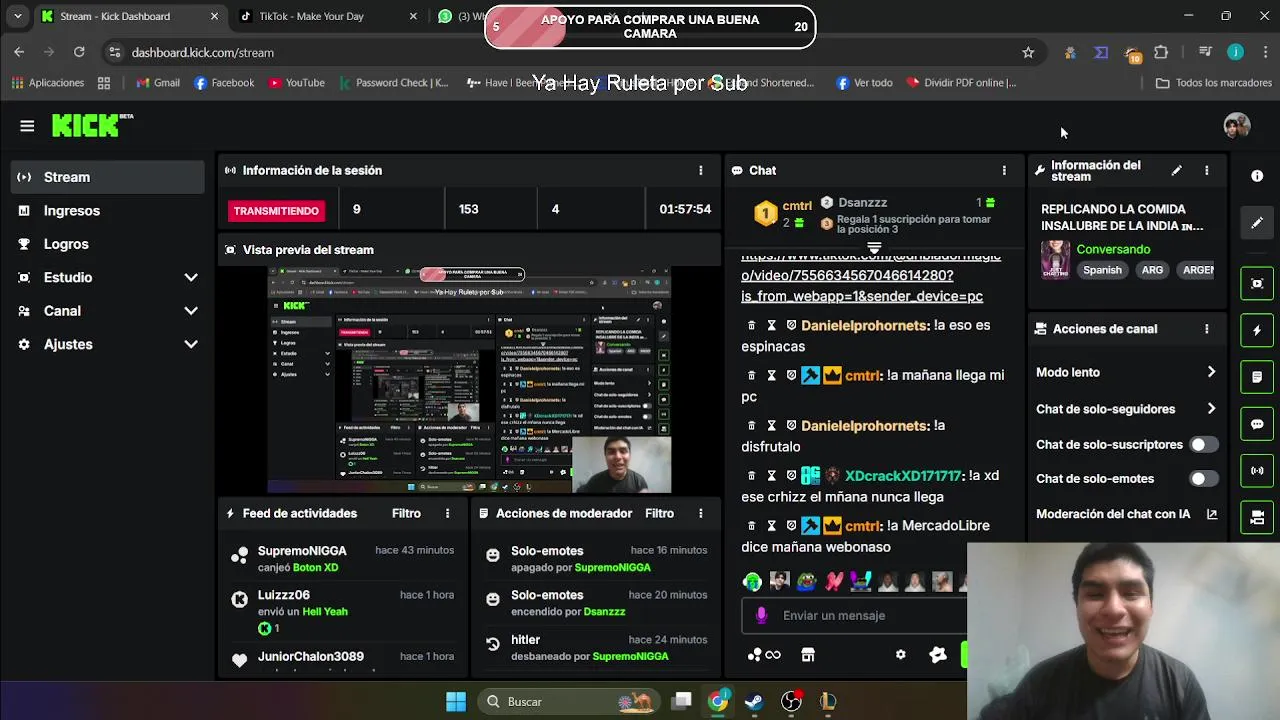This screenshot has width=1280, height=720.
Task: Select Ingresos in the sidebar
Action: click(107, 211)
